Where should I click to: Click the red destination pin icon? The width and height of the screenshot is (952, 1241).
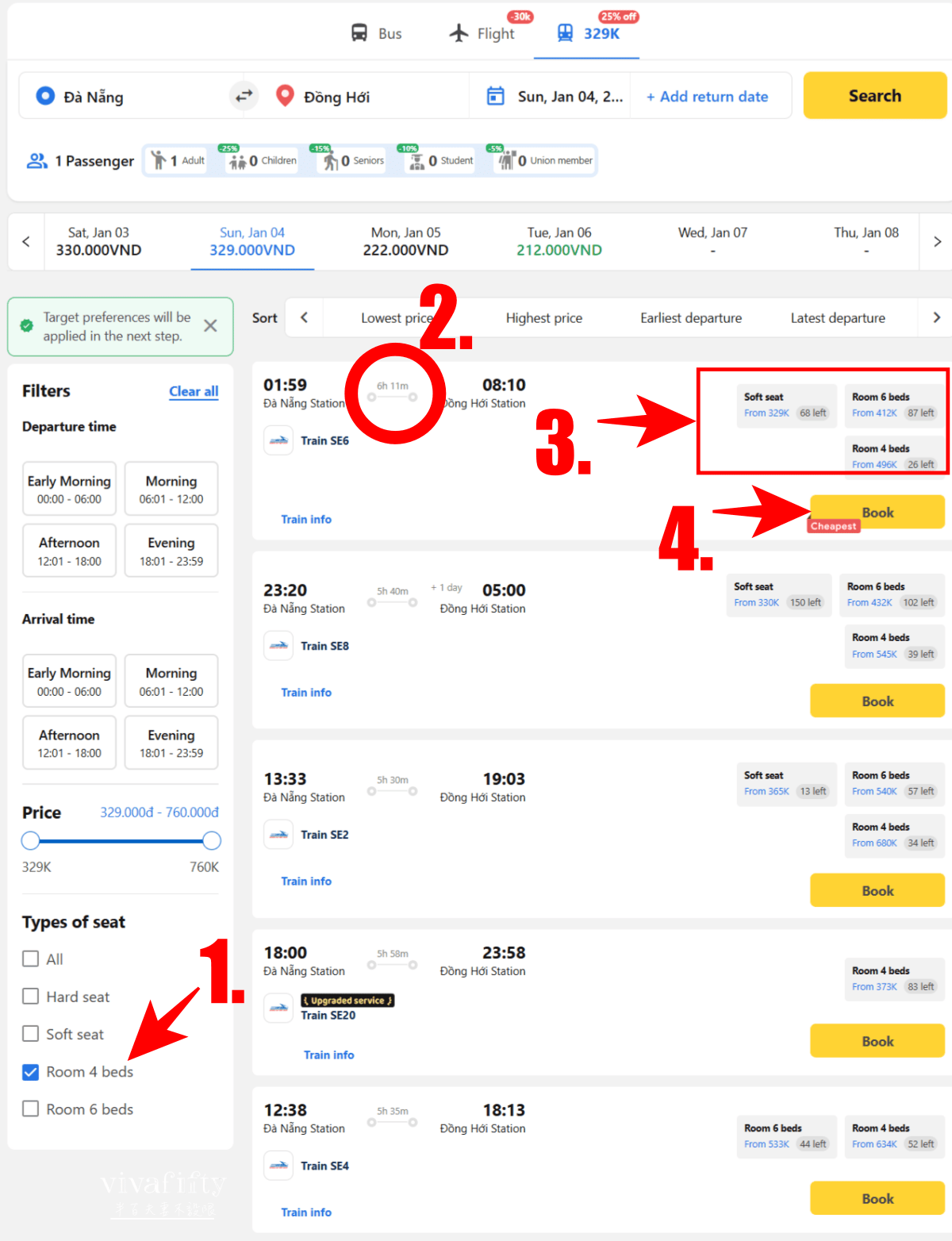[285, 96]
